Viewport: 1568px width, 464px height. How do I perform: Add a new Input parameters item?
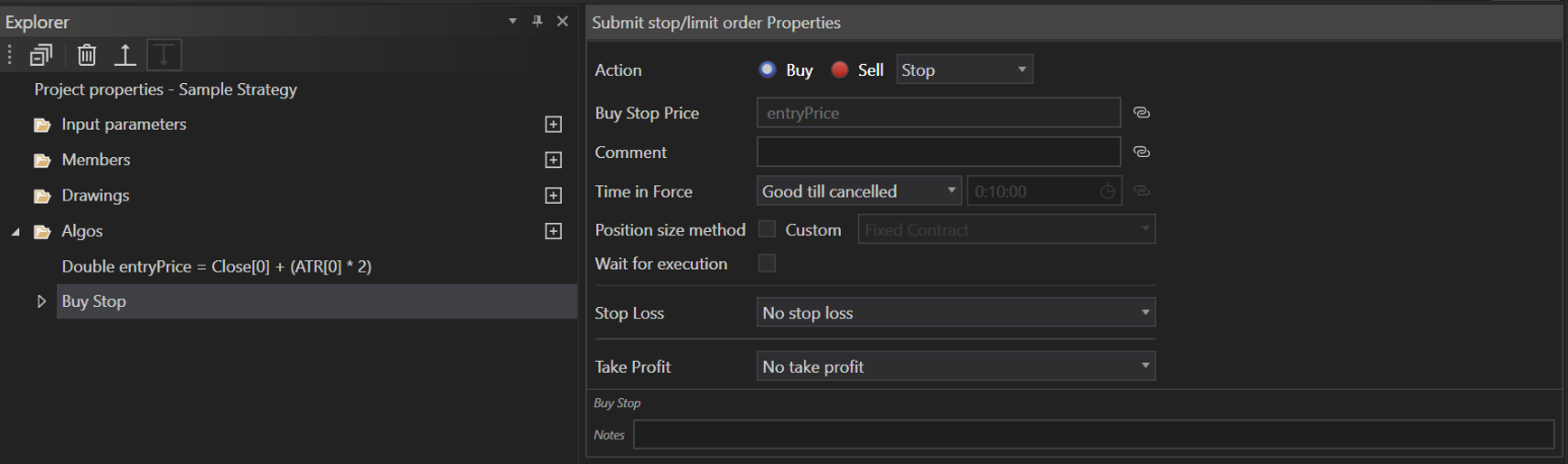(554, 125)
